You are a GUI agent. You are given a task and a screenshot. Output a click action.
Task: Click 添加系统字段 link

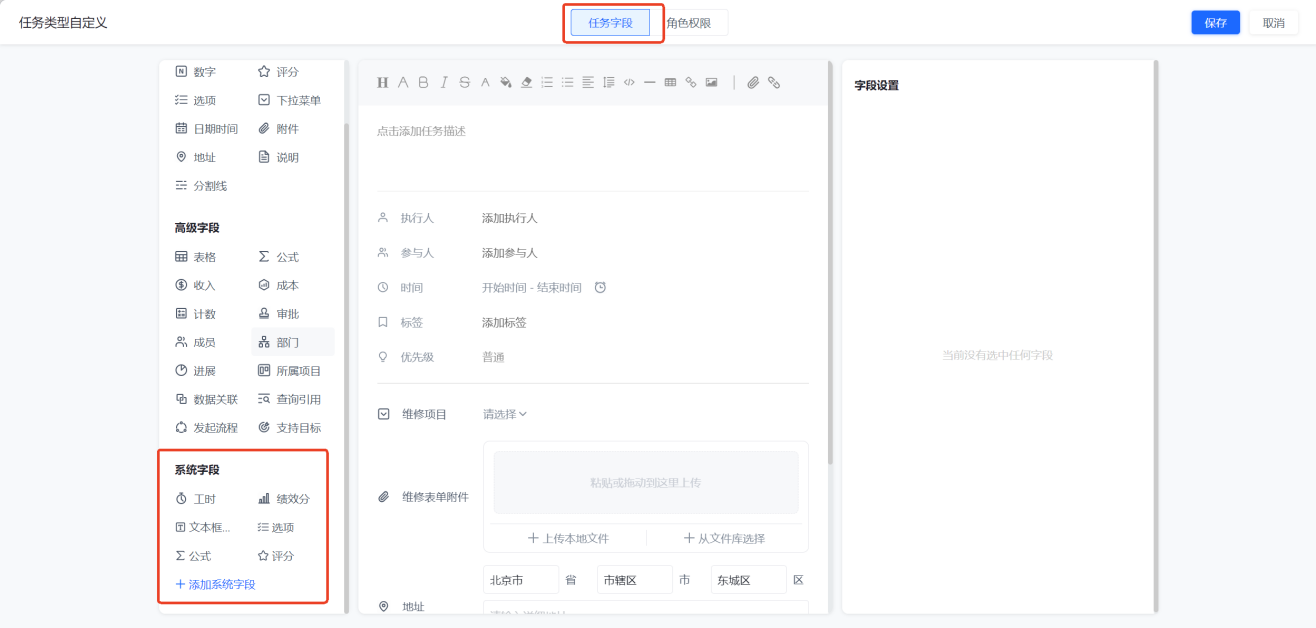pos(215,584)
